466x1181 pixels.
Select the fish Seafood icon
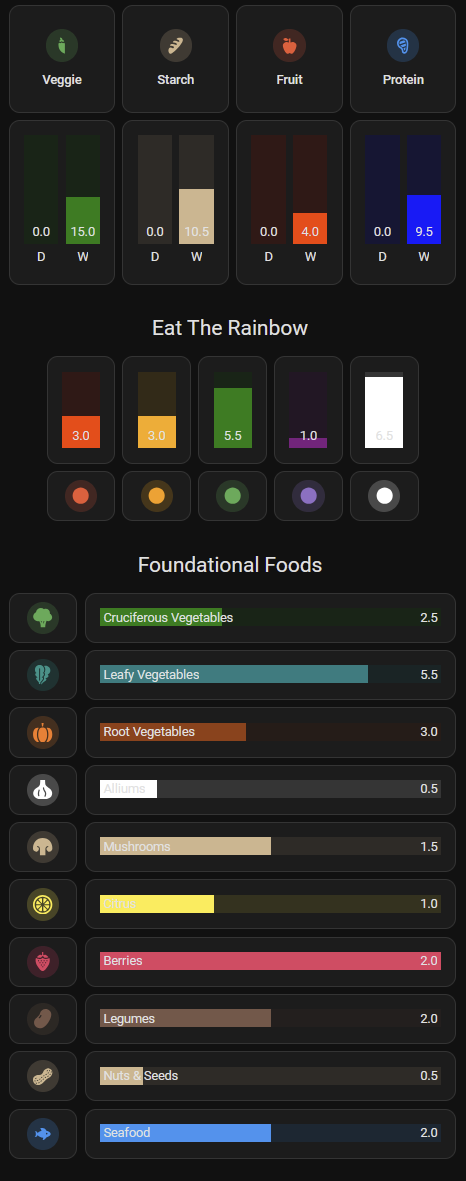coord(43,1134)
